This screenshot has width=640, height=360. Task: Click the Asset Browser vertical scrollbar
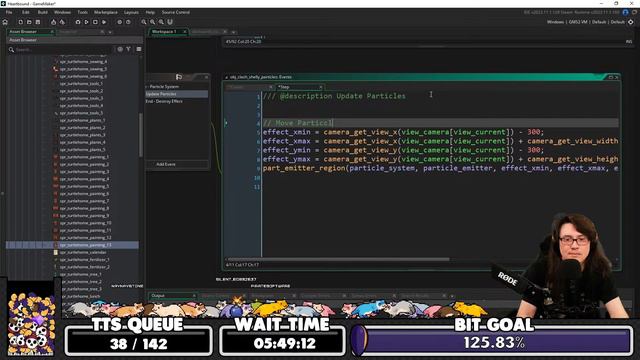(141, 135)
